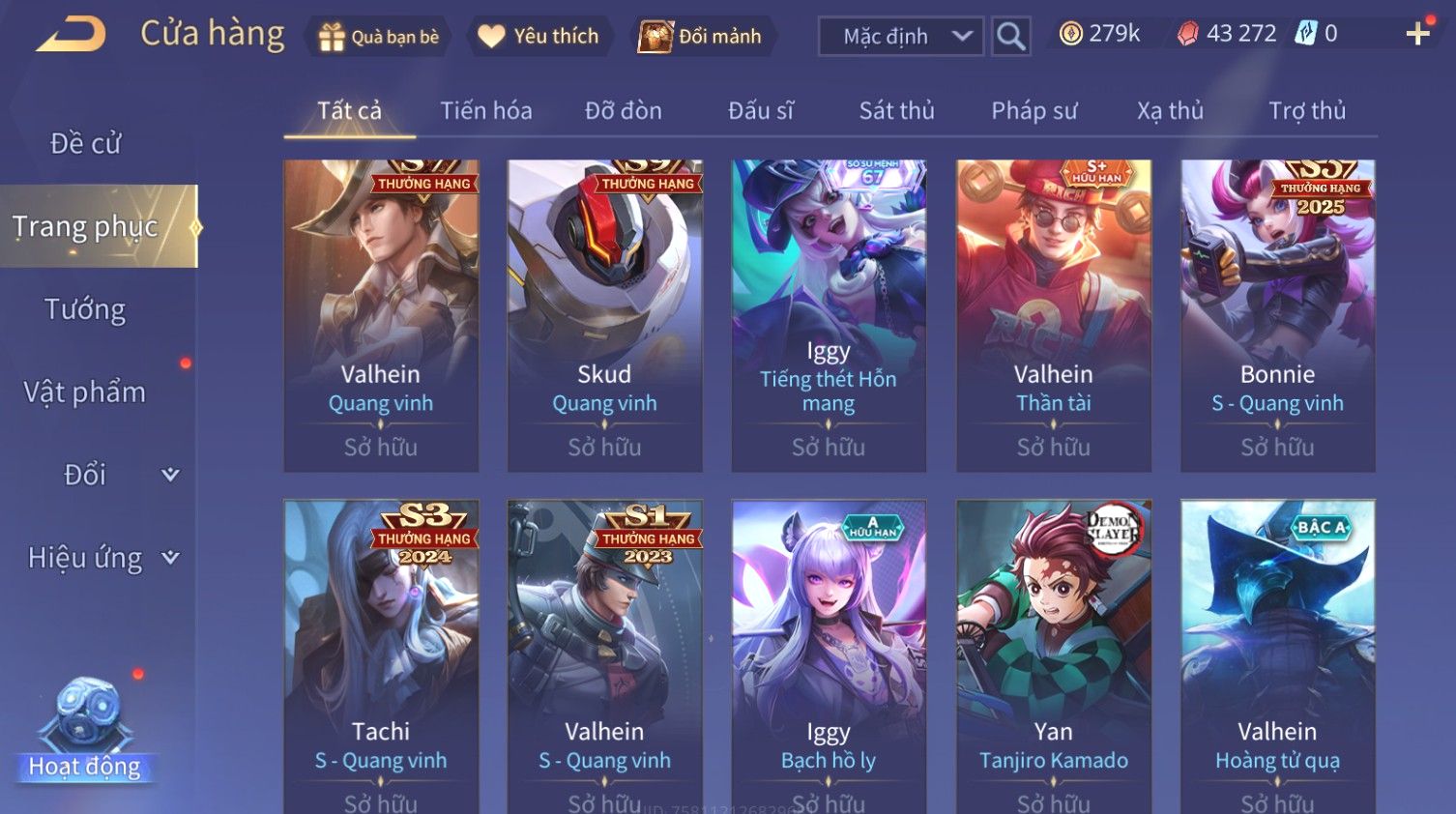Tap the plus icon to add currency
This screenshot has height=814, width=1456.
point(1418,34)
